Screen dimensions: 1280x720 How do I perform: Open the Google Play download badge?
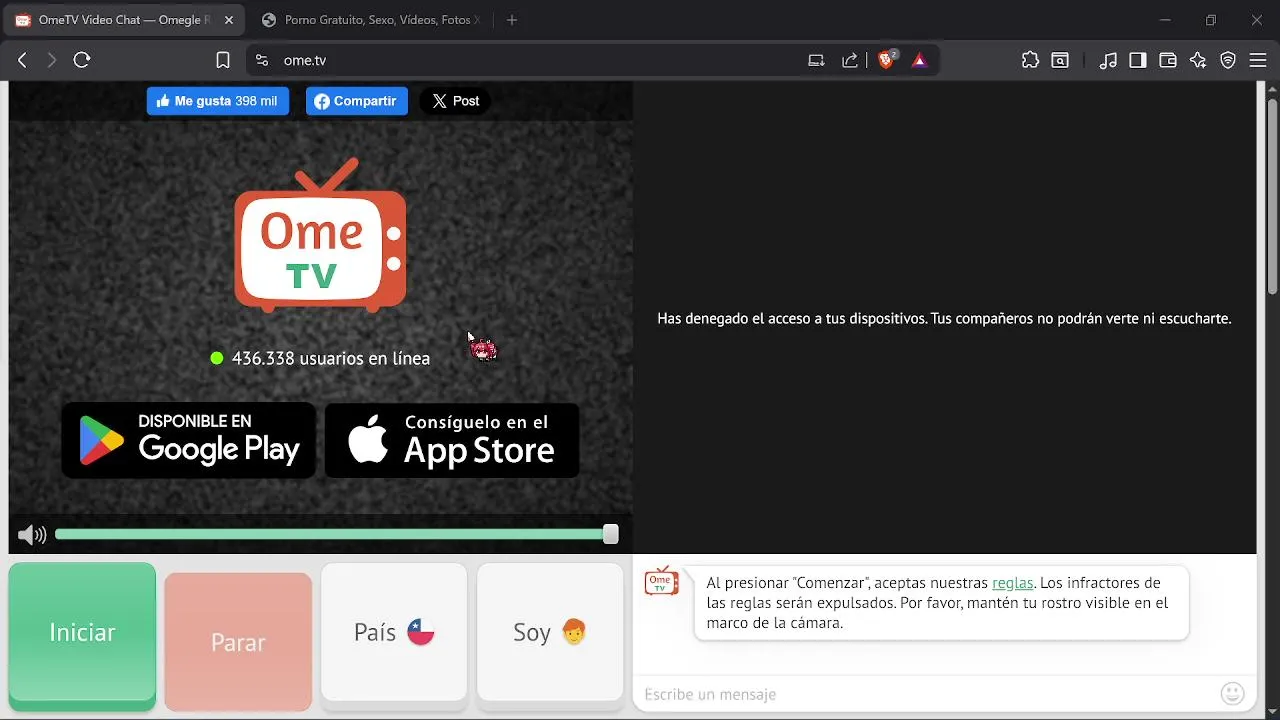click(x=189, y=441)
